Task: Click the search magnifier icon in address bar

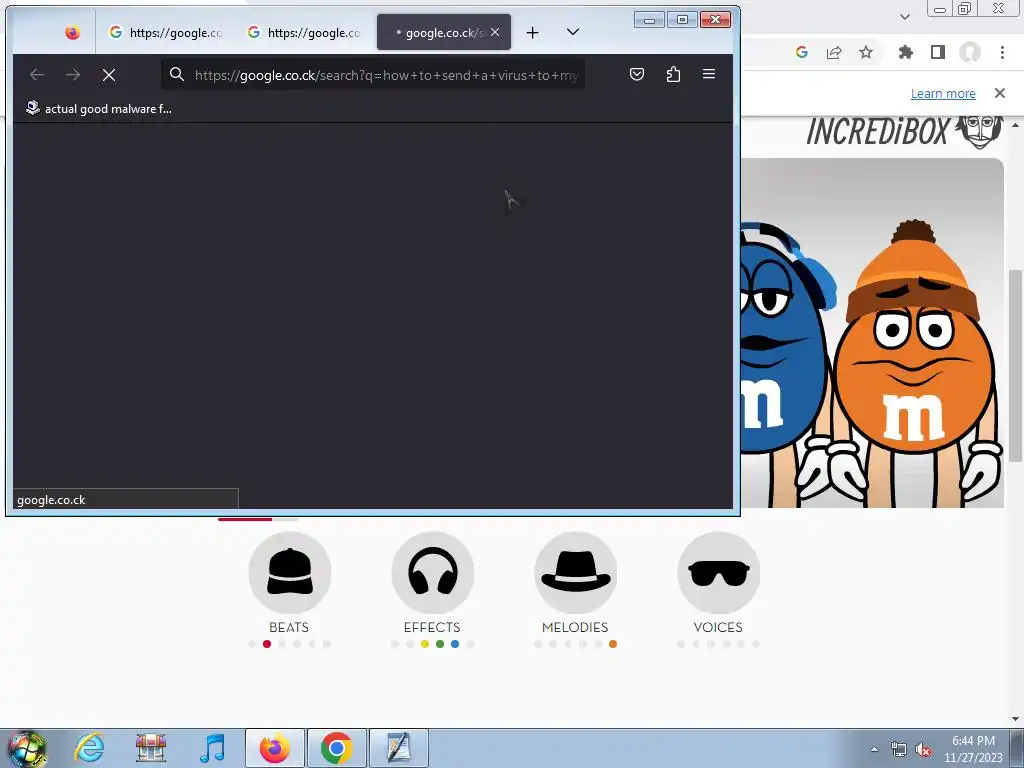Action: (177, 74)
